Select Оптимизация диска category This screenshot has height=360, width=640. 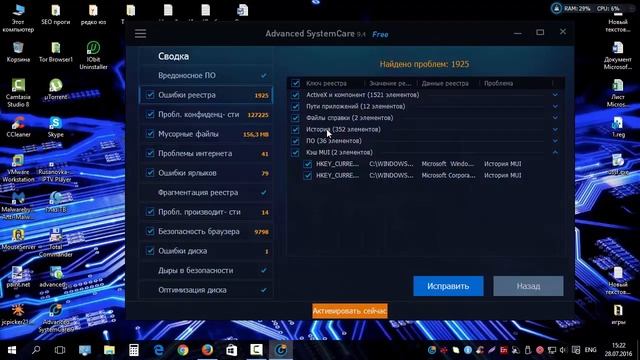(x=206, y=290)
